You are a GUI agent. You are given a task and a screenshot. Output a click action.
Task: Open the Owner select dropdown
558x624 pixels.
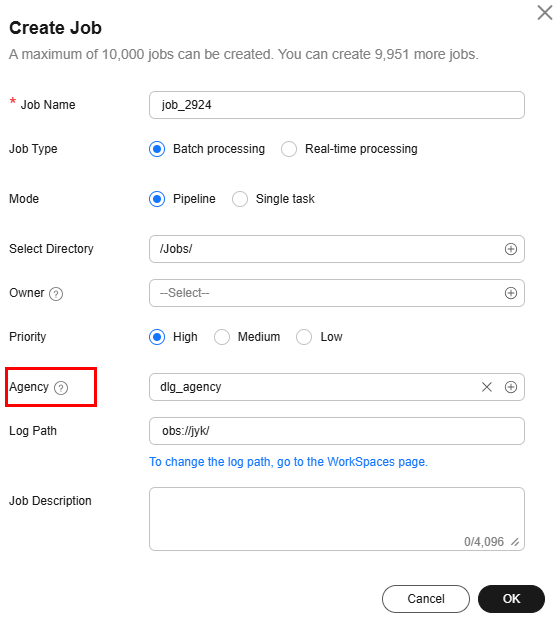(337, 293)
